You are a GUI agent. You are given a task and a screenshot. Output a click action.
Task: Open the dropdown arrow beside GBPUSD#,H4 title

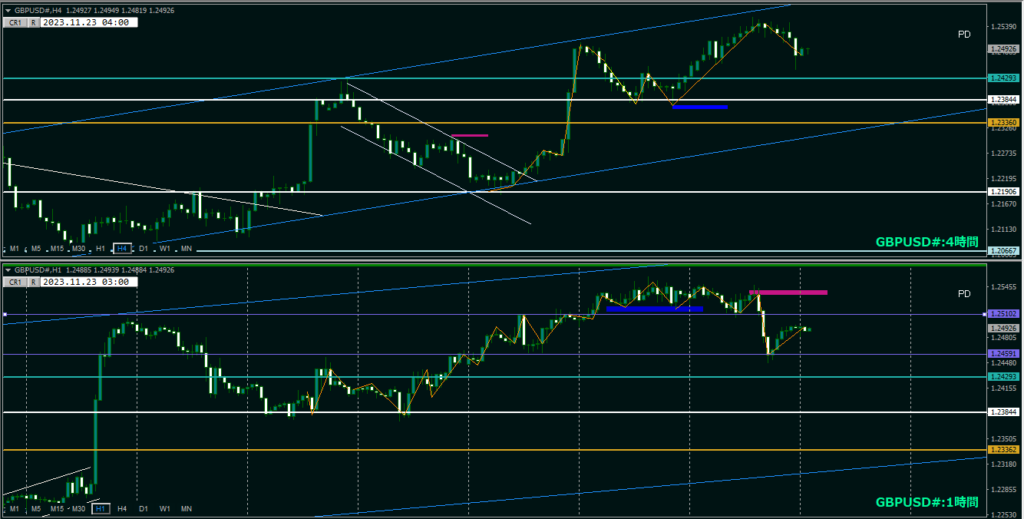point(8,10)
